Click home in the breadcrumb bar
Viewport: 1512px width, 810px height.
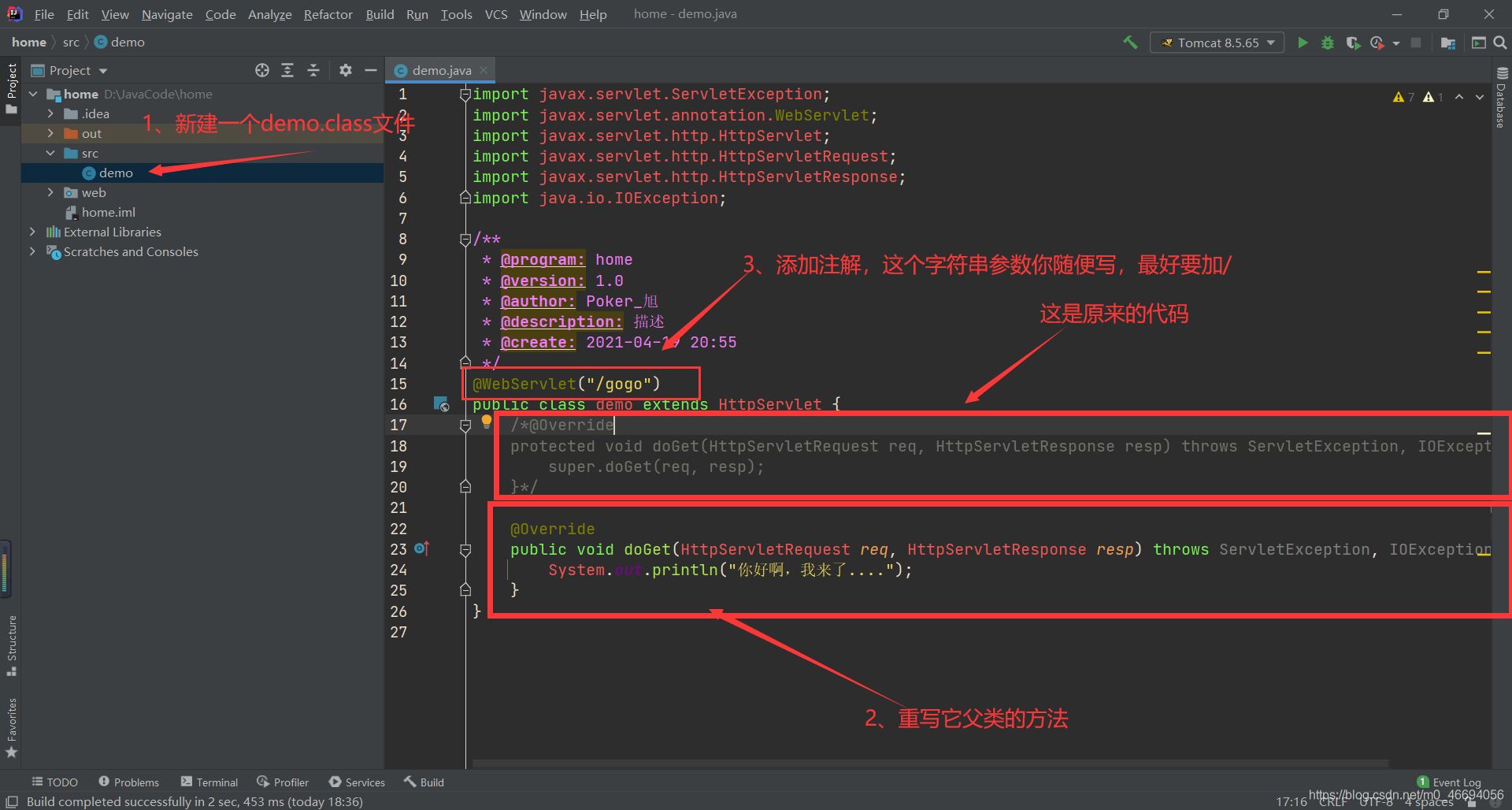(x=29, y=42)
